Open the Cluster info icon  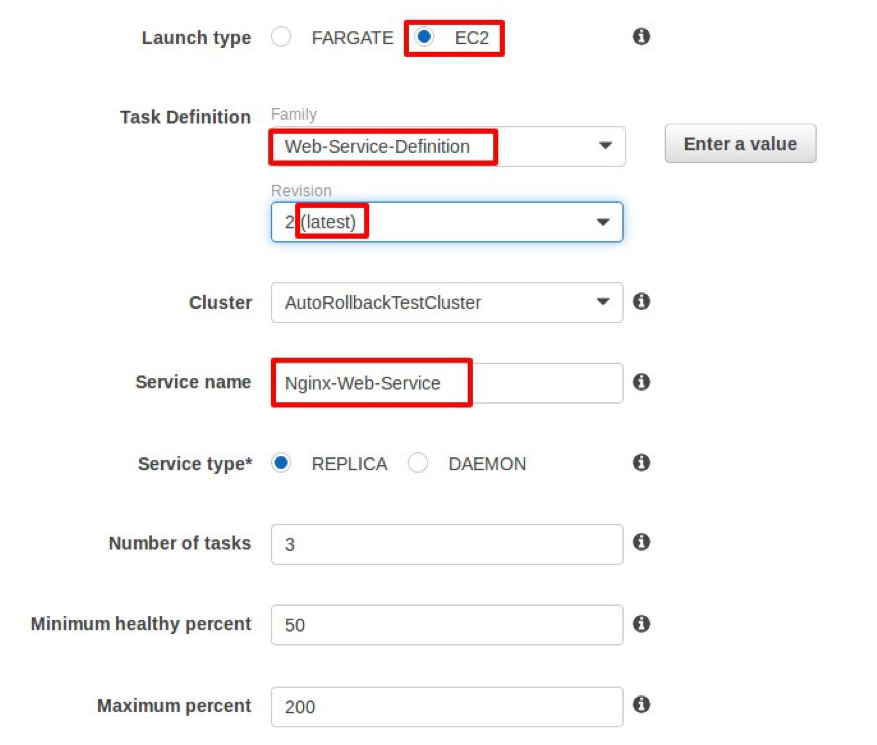point(641,301)
